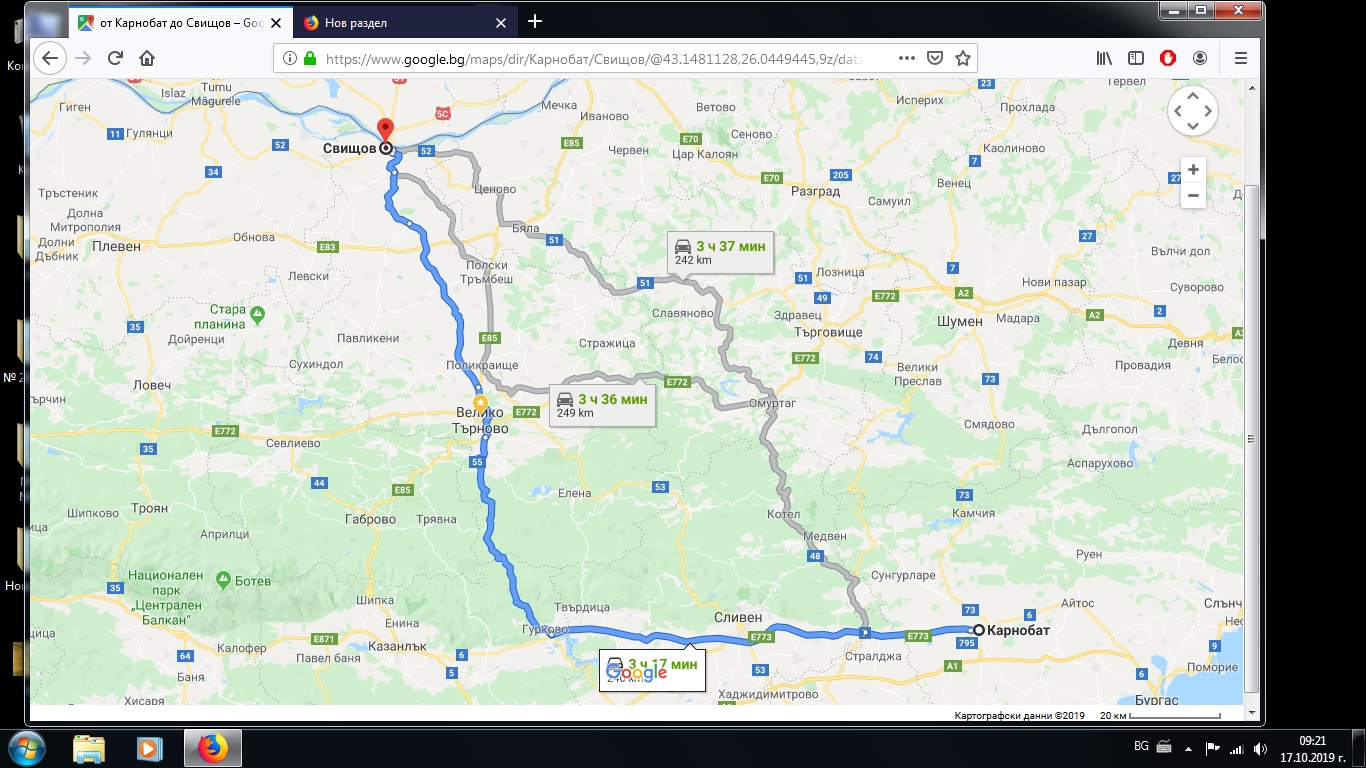The width and height of the screenshot is (1366, 768).
Task: Click the BG keyboard language indicator
Action: [x=1141, y=747]
